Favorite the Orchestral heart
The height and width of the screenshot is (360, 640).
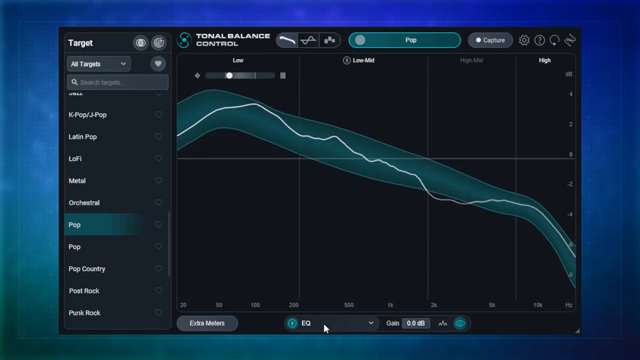[158, 202]
